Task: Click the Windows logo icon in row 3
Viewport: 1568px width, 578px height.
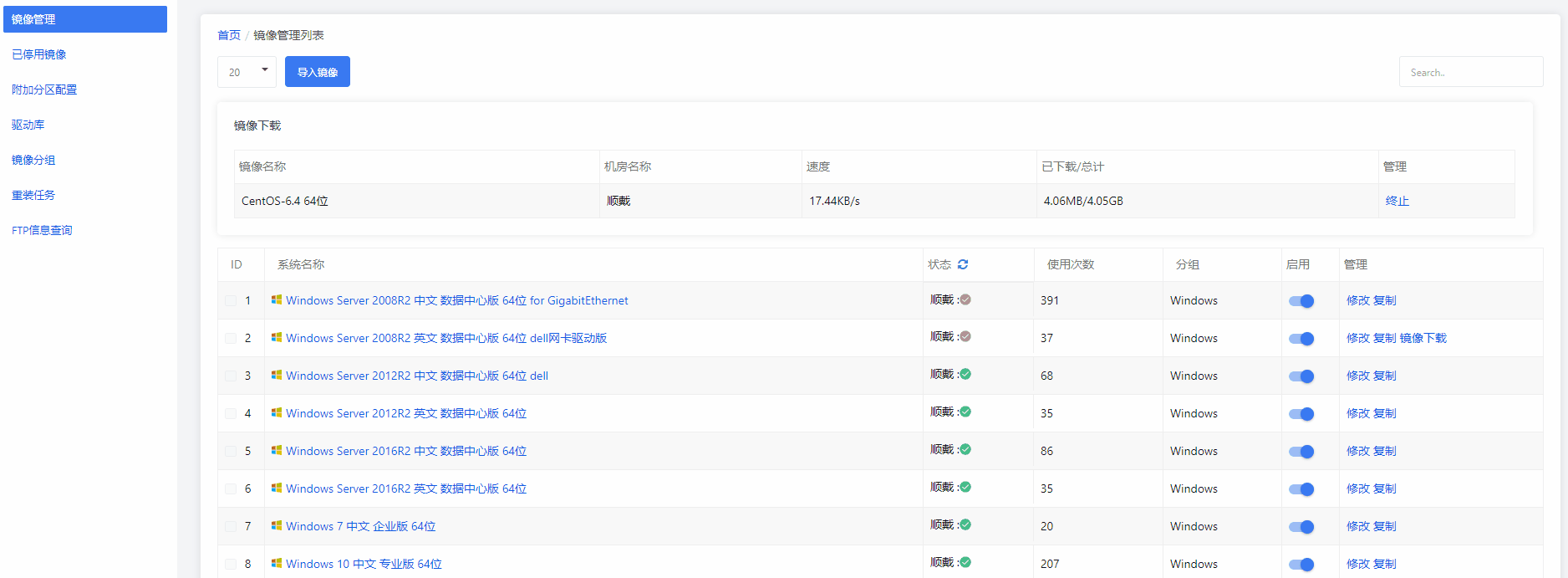Action: (277, 375)
